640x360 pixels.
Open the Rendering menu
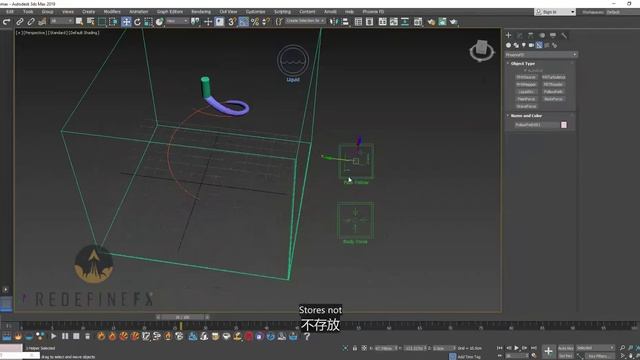tap(201, 12)
